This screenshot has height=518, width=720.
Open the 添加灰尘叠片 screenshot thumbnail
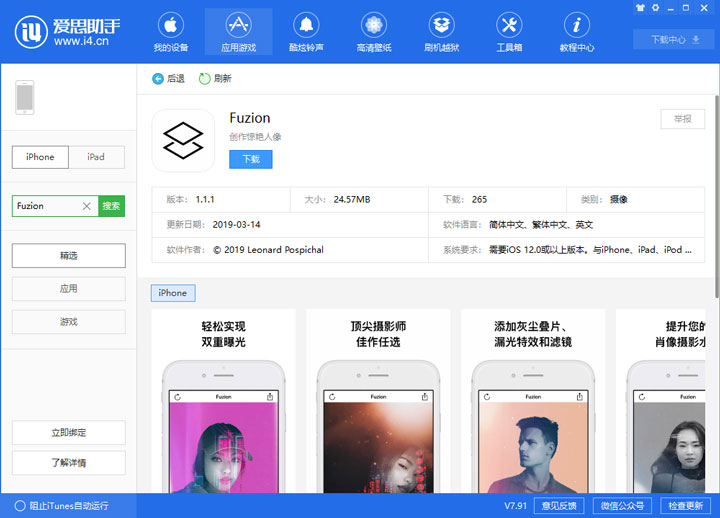pos(533,401)
